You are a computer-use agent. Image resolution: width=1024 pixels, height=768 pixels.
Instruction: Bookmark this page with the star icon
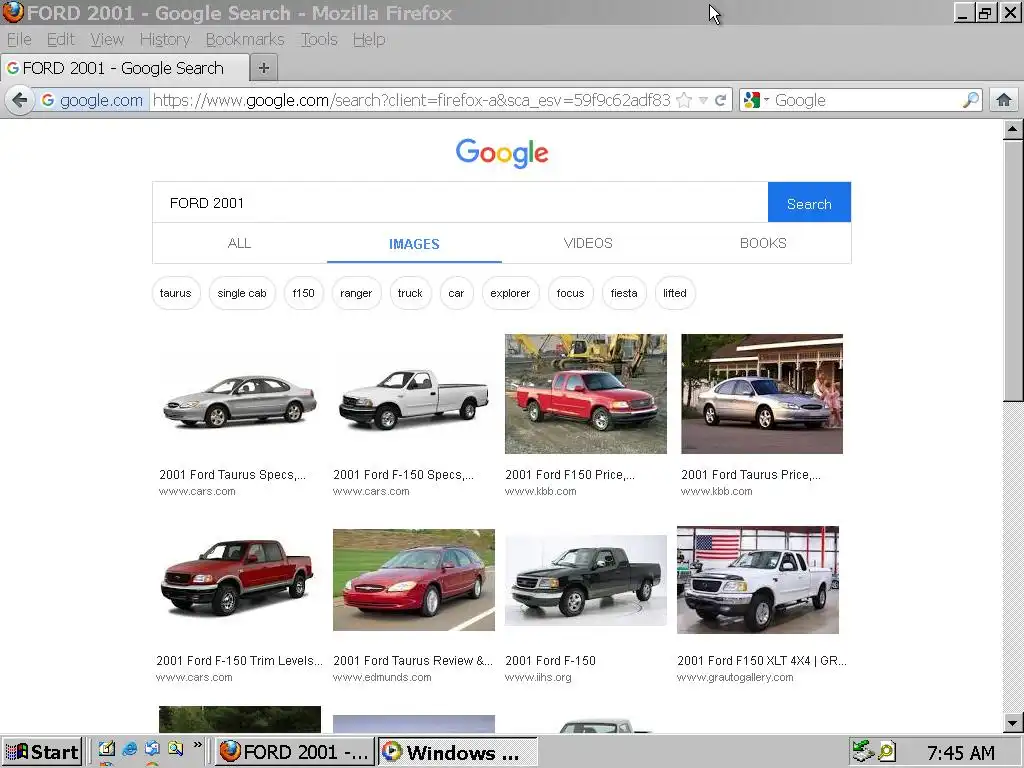[684, 100]
